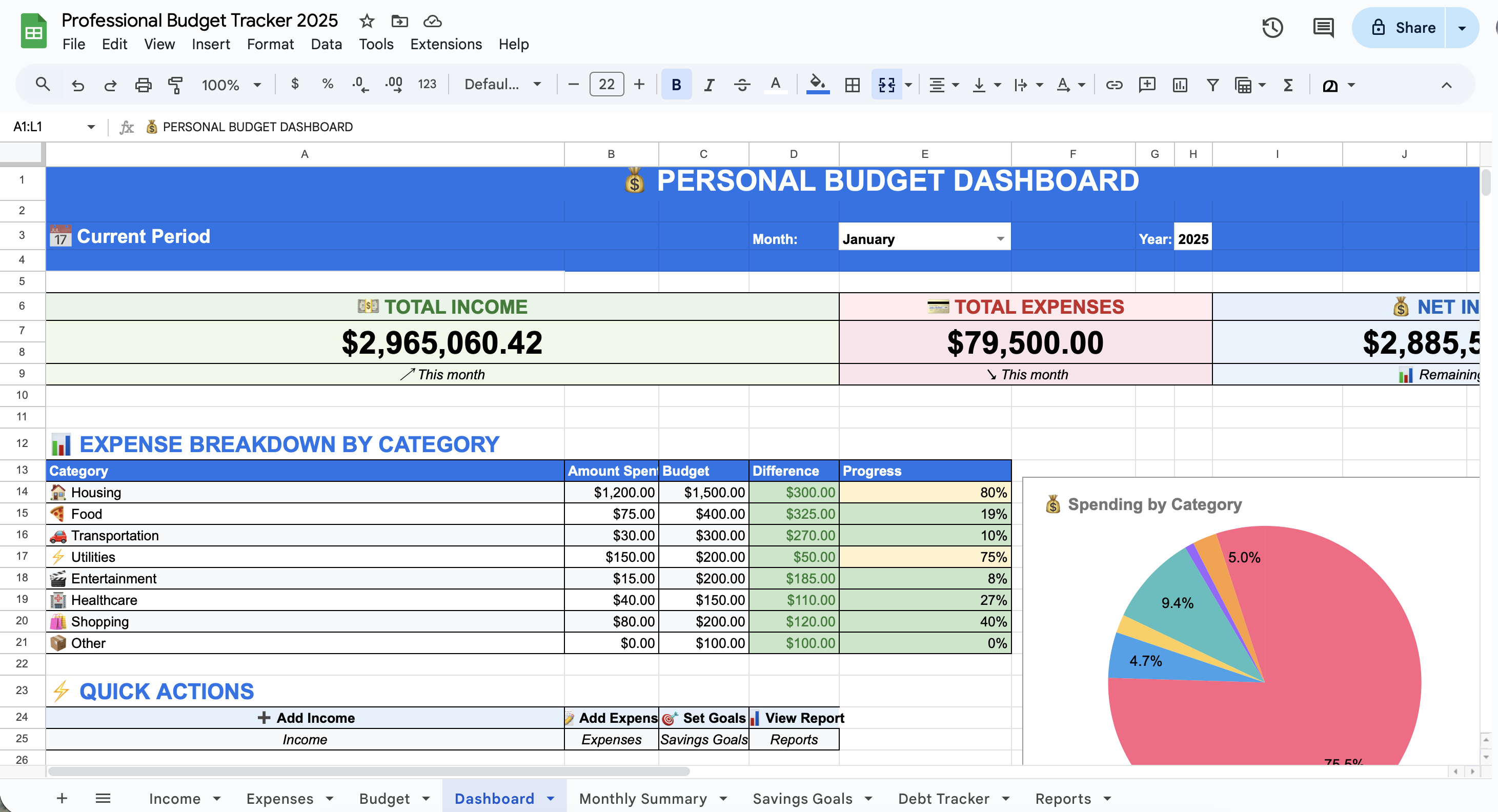Click the Italic formatting icon
Viewport: 1498px width, 812px height.
709,85
